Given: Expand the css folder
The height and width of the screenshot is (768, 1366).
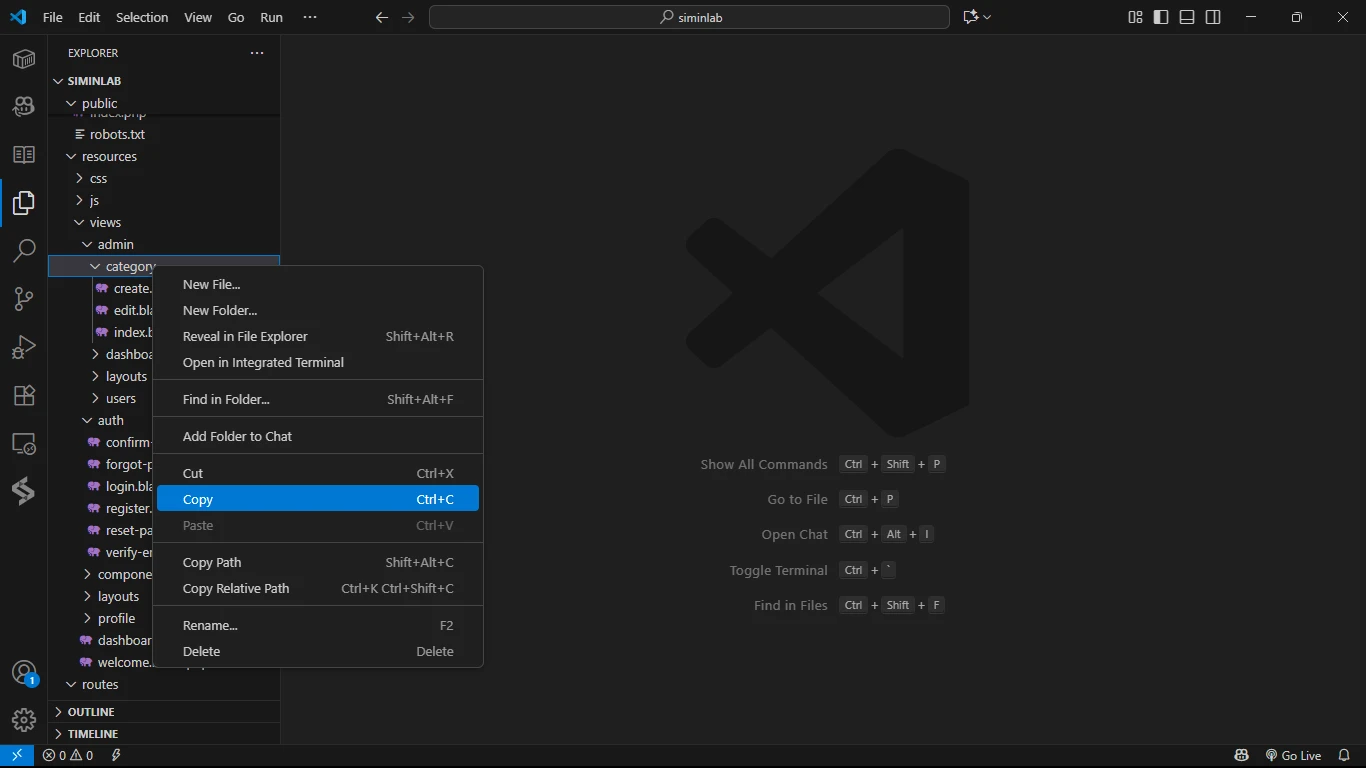Looking at the screenshot, I should coord(98,179).
